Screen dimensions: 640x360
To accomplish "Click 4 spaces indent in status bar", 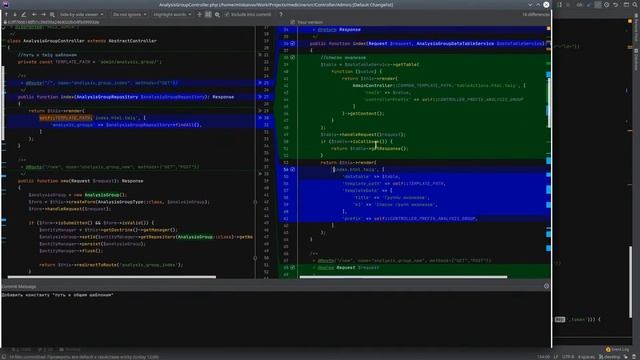I will point(586,357).
